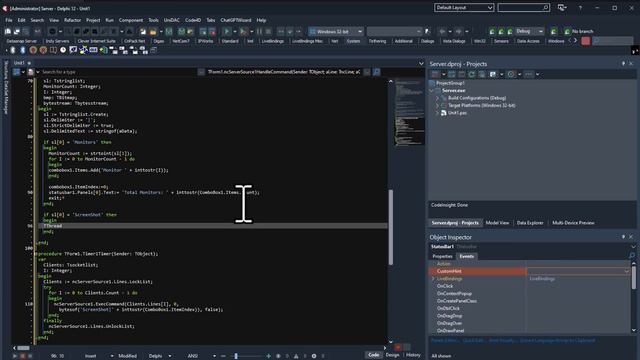
Task: Switch to the Events tab
Action: (467, 256)
